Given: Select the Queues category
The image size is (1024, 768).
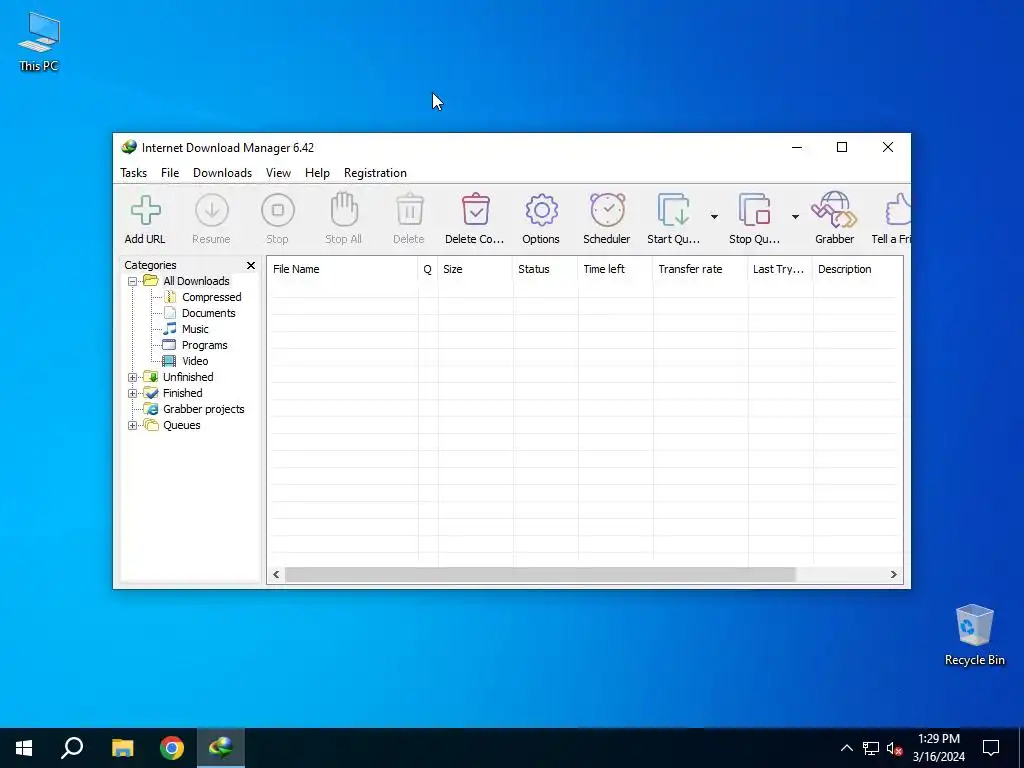Looking at the screenshot, I should point(182,425).
